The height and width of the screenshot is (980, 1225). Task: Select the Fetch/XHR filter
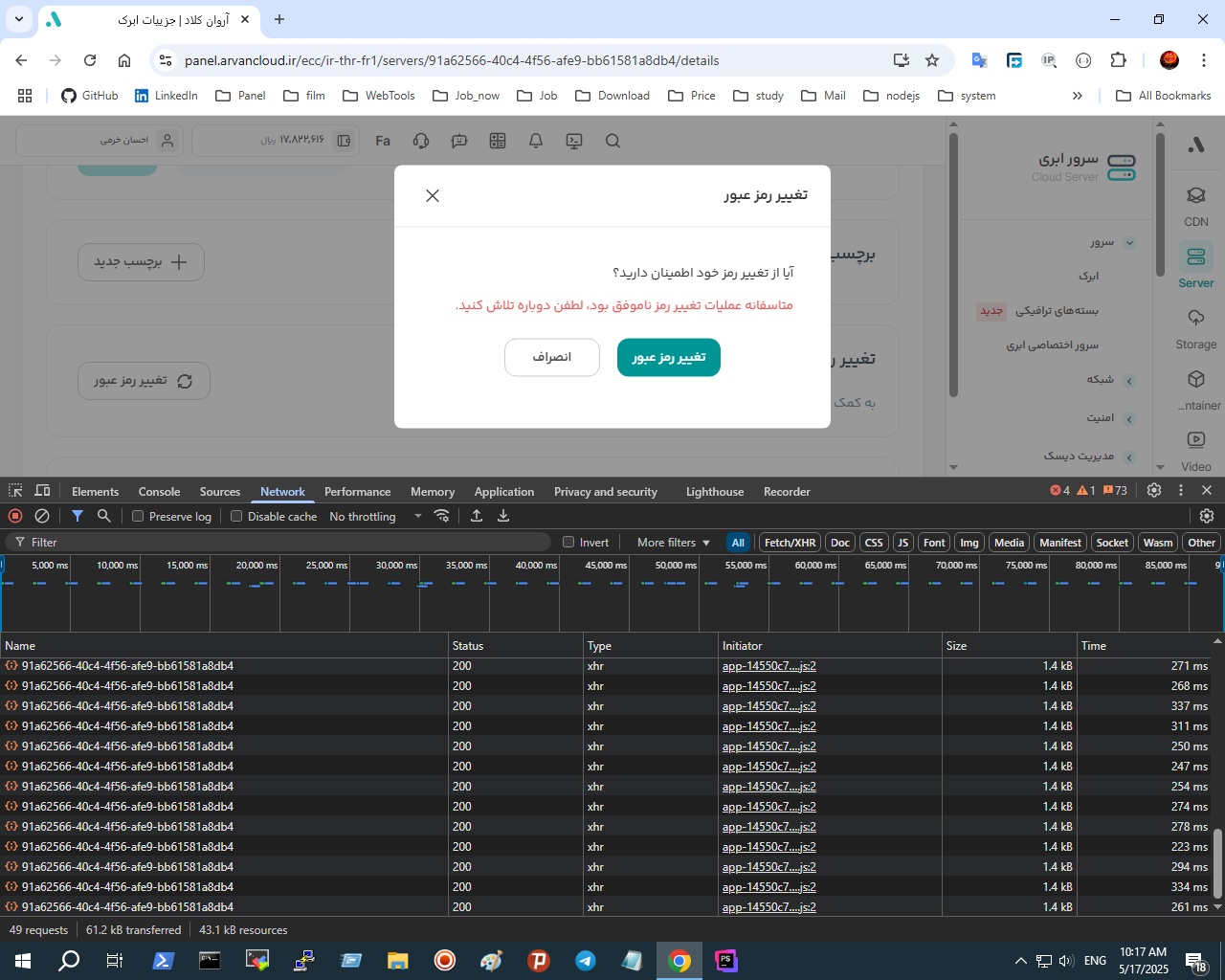[x=790, y=543]
